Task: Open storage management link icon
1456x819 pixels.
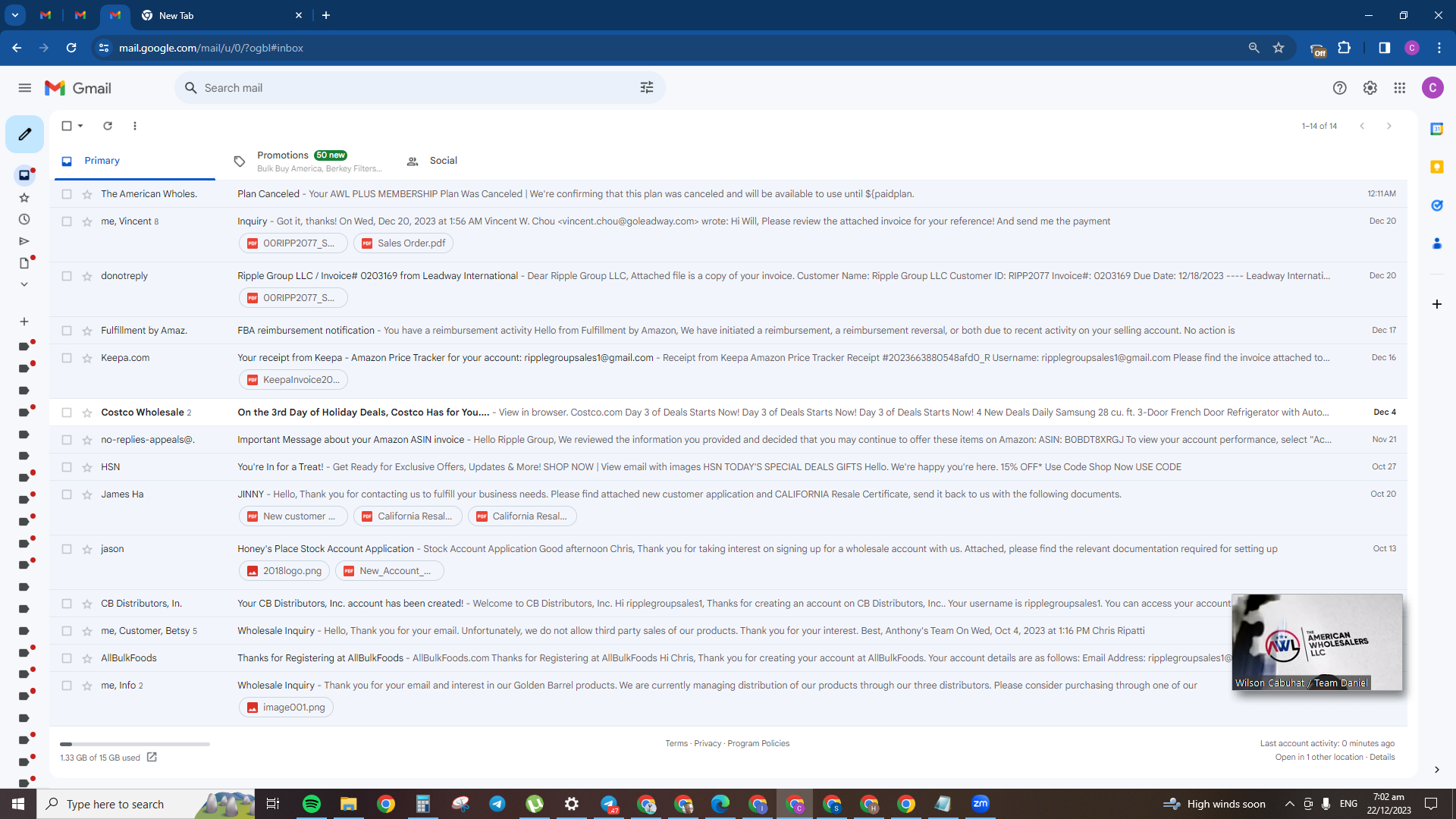Action: click(152, 757)
